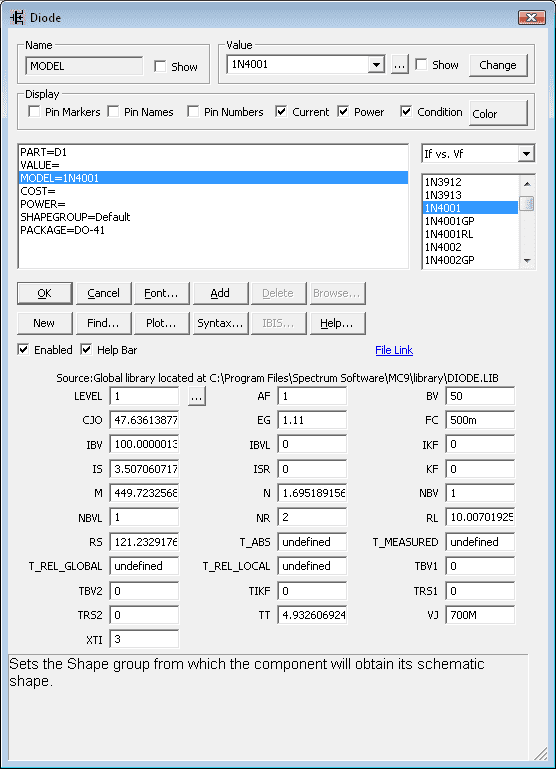Click the TT parameter field
This screenshot has height=769, width=556.
click(312, 615)
